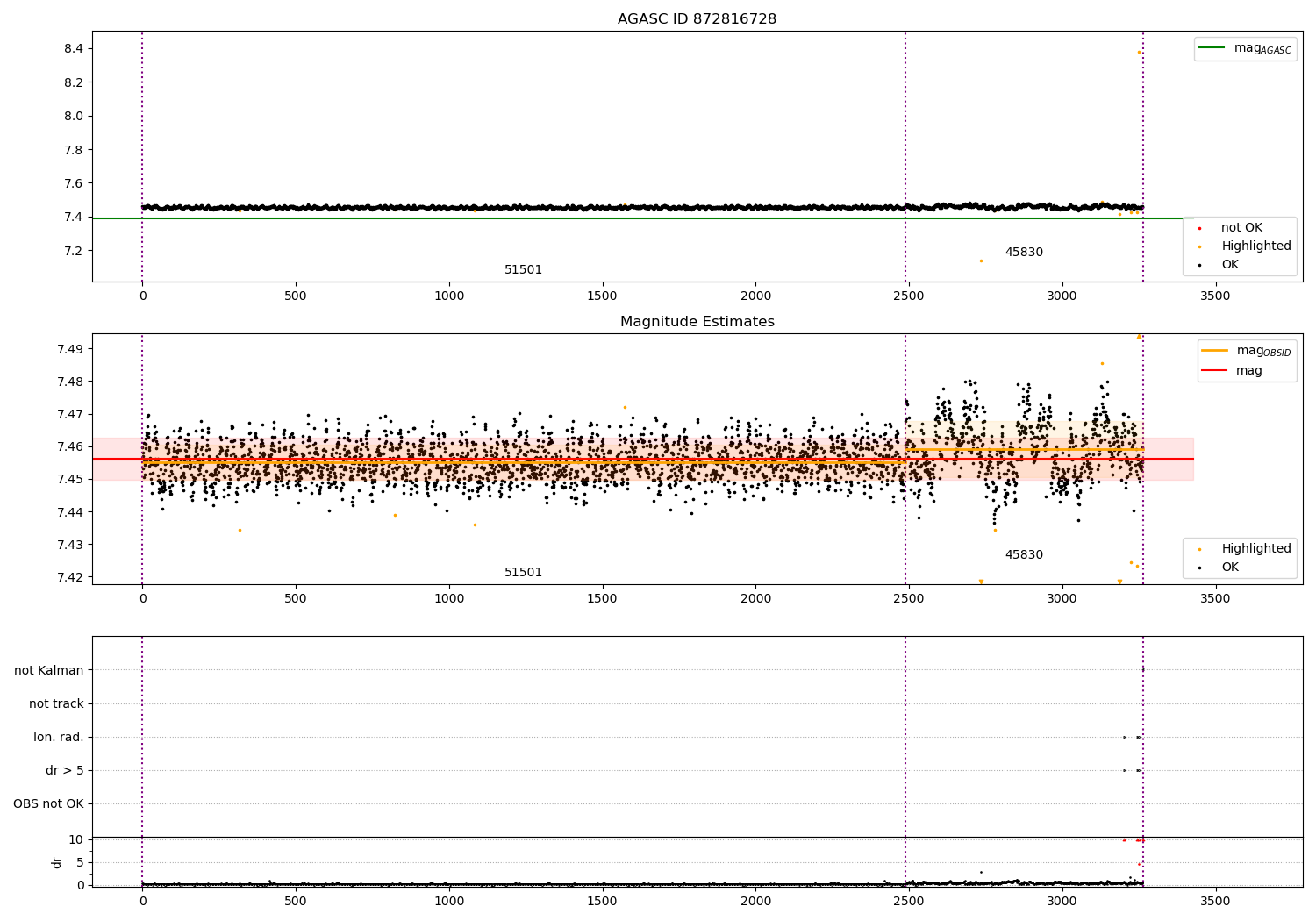Click the 'dr' y-axis label
The height and width of the screenshot is (921, 1316).
click(x=57, y=862)
